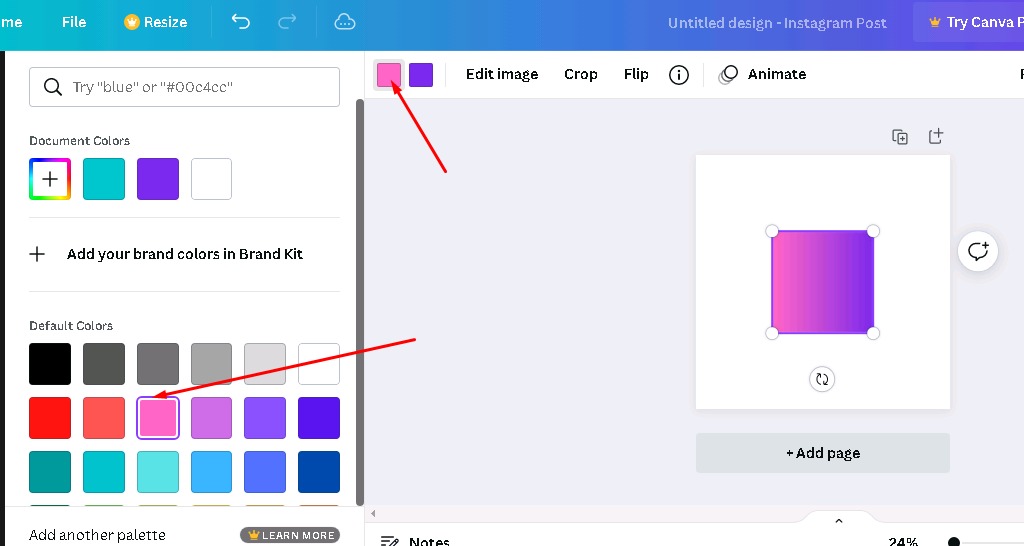Click the + Add page button
This screenshot has width=1024, height=546.
(823, 453)
